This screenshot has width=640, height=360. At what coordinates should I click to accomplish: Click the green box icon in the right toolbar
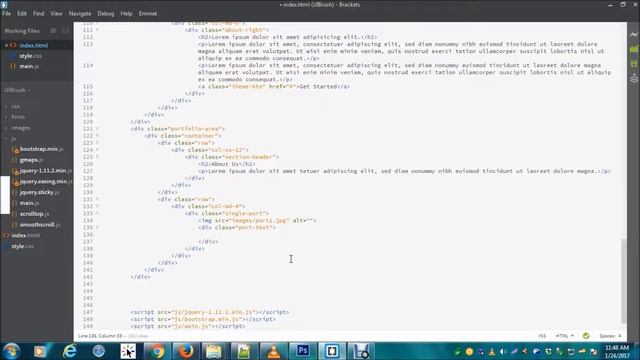633,64
